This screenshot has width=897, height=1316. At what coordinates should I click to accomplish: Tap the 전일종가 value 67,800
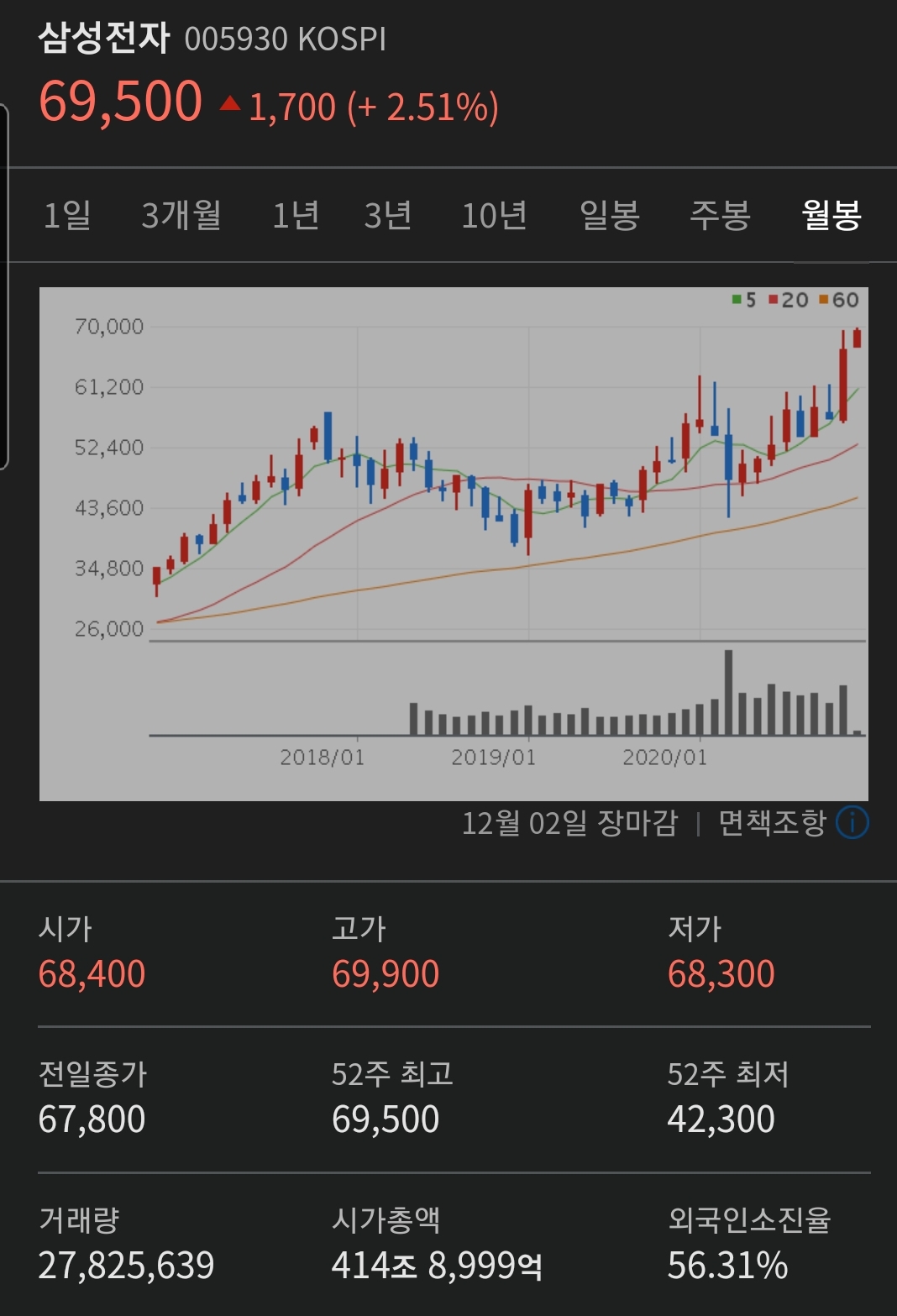92,1119
